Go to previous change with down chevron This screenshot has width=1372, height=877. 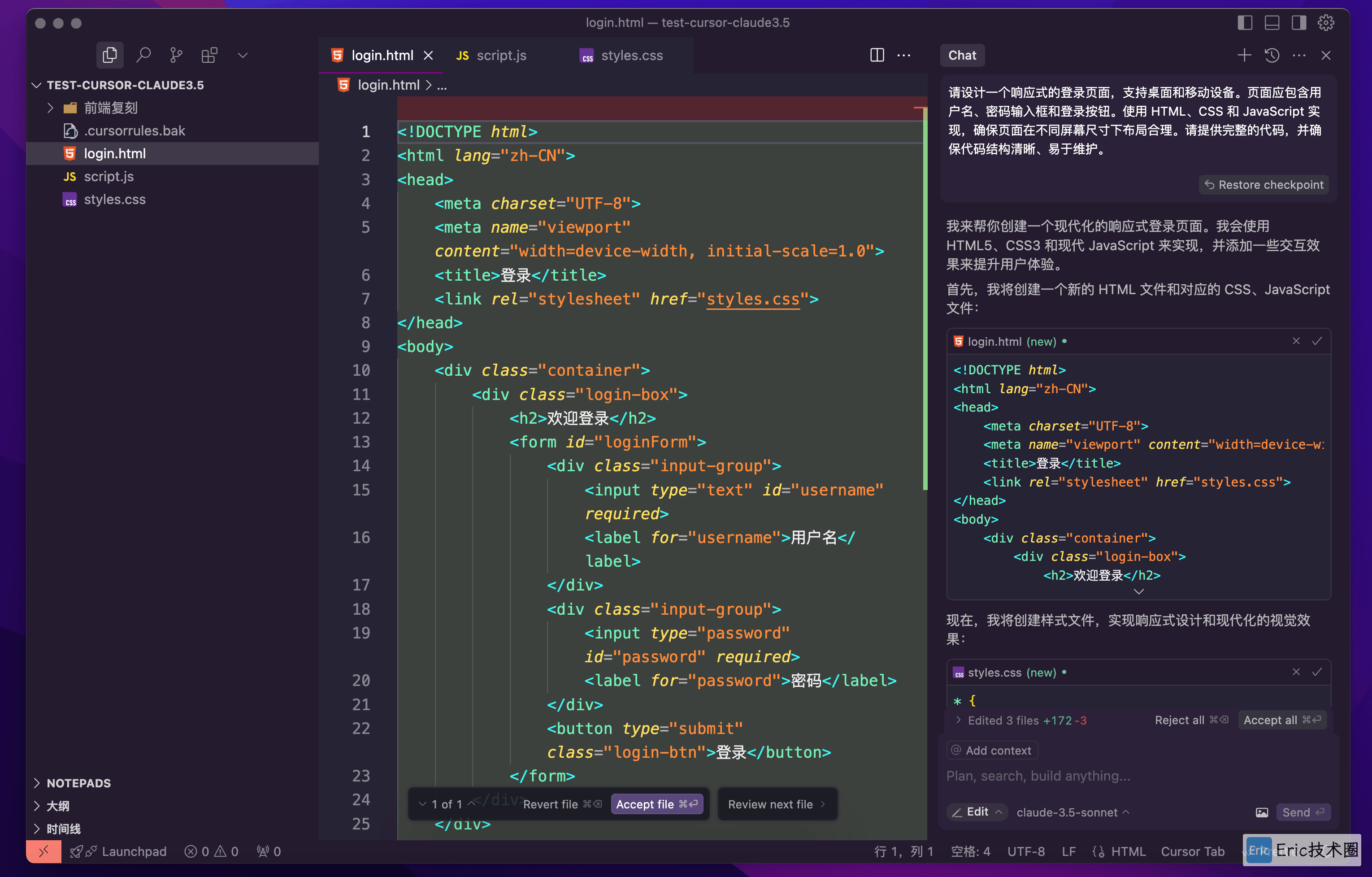(x=422, y=803)
